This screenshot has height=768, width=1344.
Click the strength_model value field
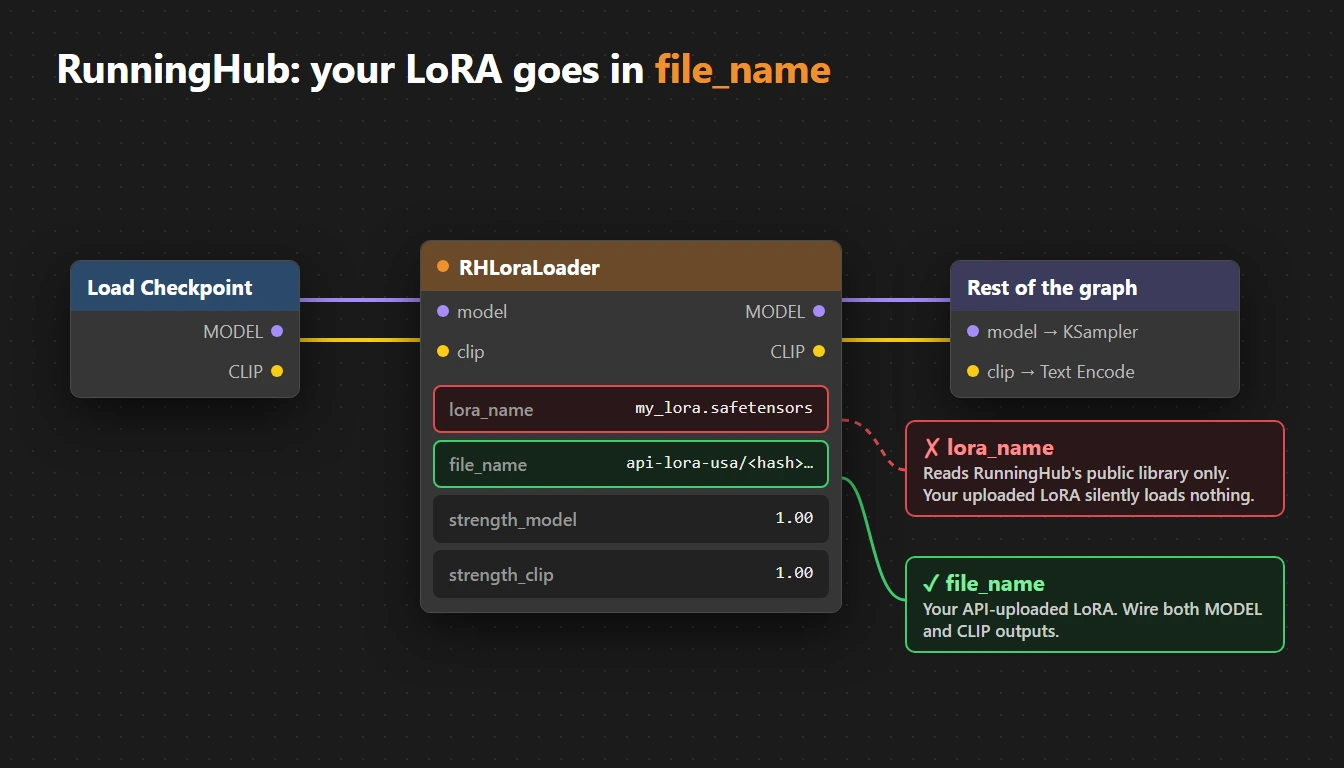point(631,519)
